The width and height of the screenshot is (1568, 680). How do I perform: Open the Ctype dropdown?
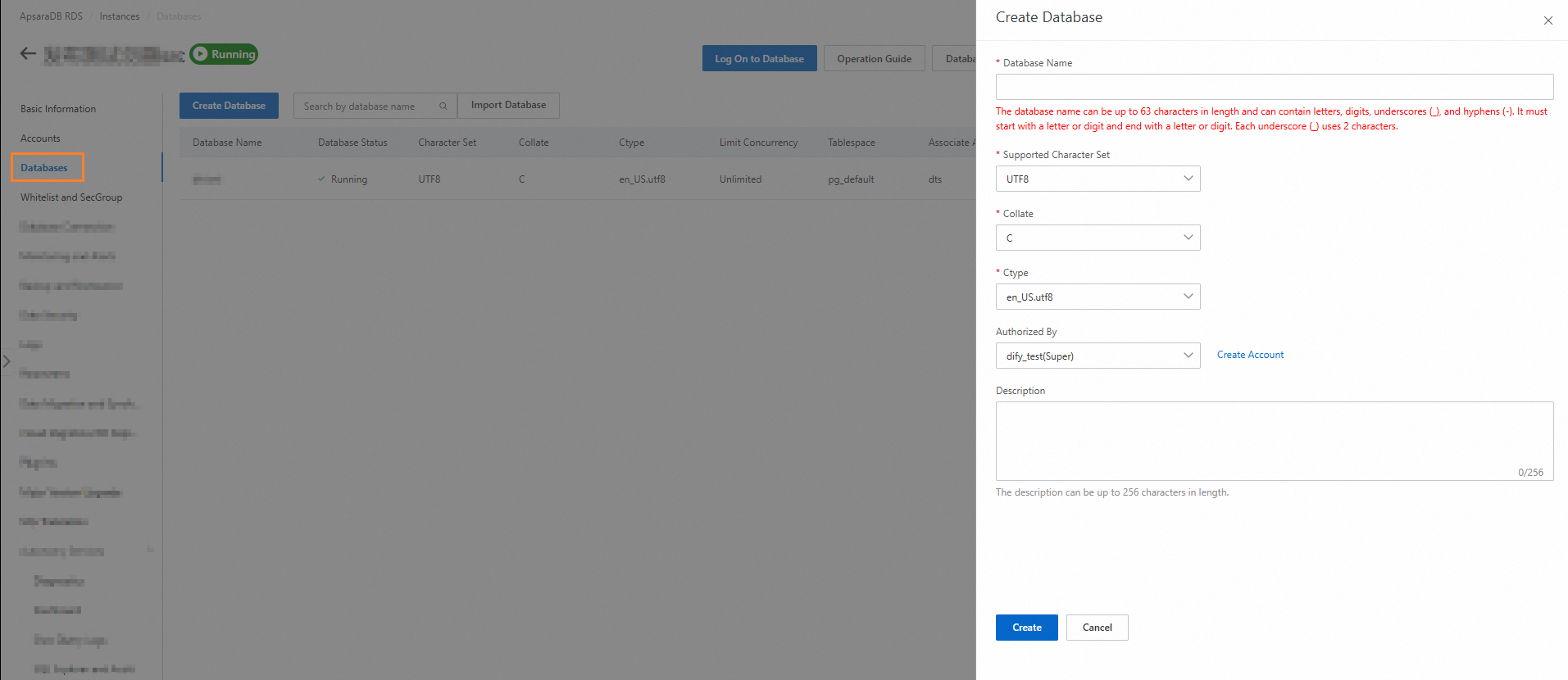pos(1098,297)
